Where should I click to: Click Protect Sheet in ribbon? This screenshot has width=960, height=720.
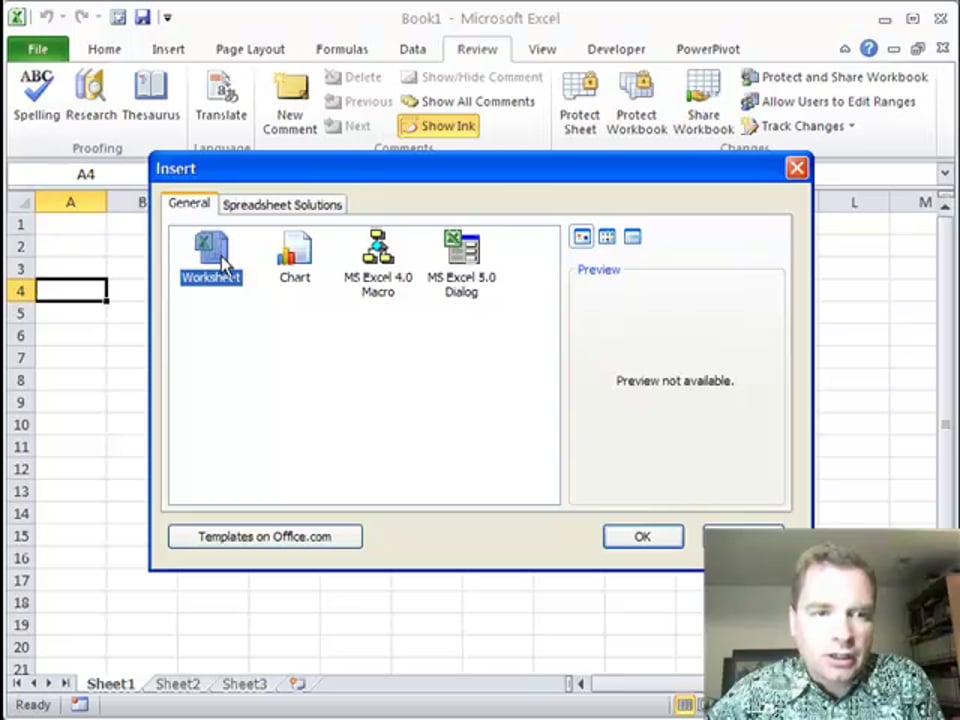pos(579,103)
